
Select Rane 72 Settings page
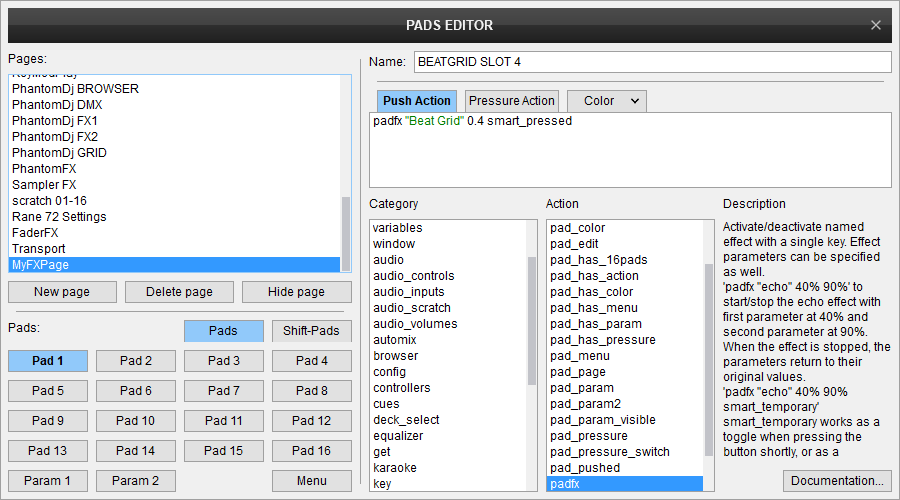click(x=59, y=217)
